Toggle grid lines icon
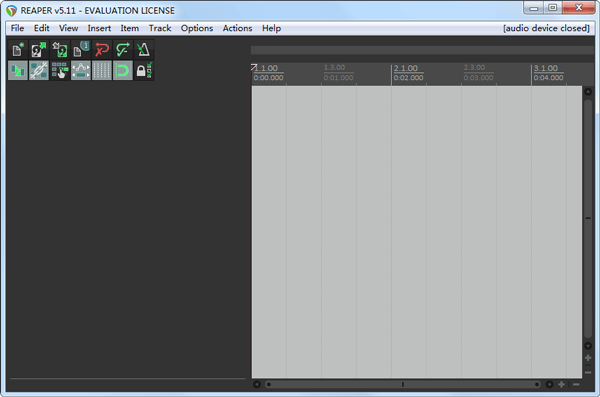Image resolution: width=600 pixels, height=397 pixels. pos(102,70)
